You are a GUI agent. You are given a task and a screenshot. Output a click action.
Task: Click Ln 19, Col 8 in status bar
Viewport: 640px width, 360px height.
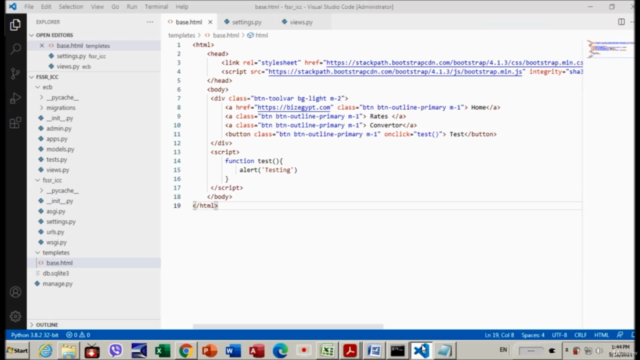click(x=499, y=335)
